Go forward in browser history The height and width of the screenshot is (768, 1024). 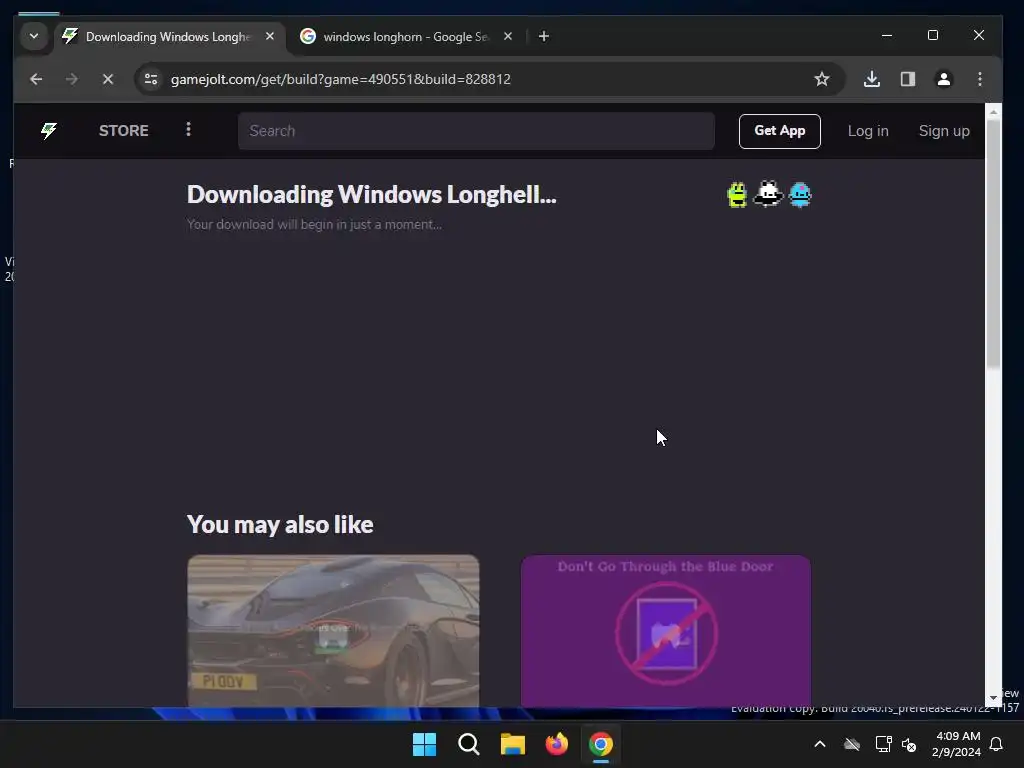pyautogui.click(x=72, y=79)
